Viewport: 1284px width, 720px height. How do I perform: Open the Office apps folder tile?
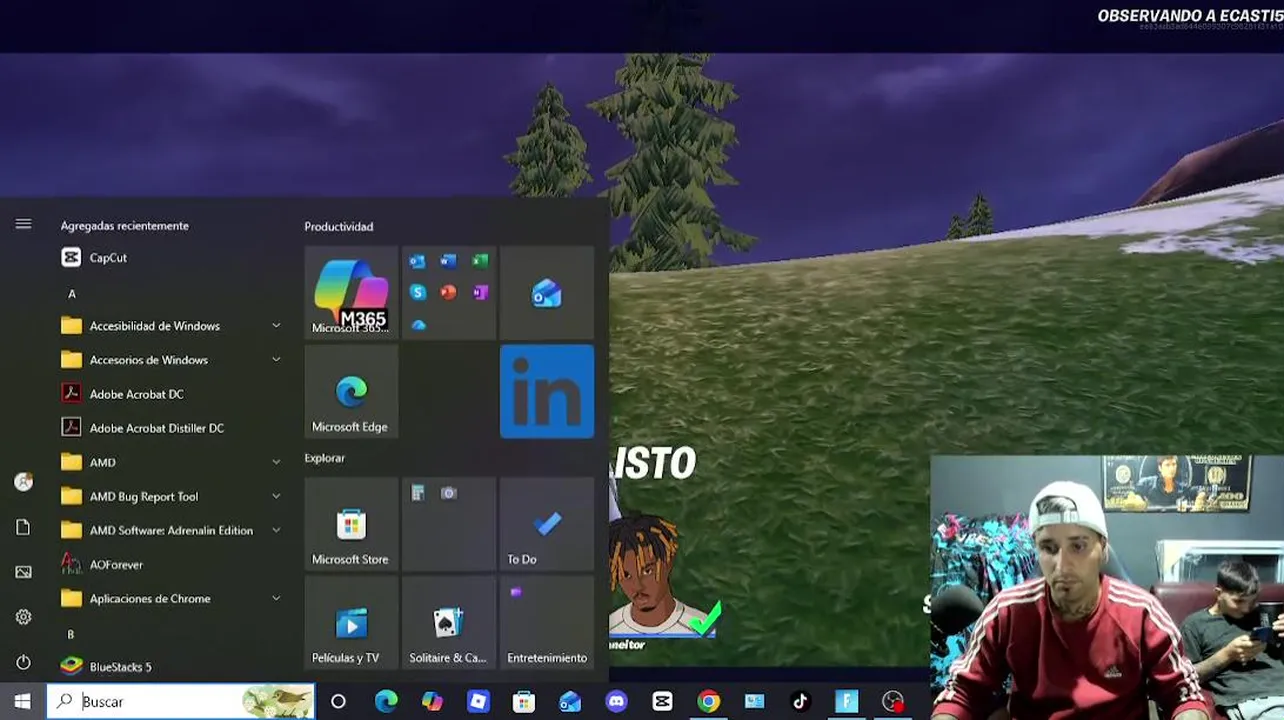point(449,292)
